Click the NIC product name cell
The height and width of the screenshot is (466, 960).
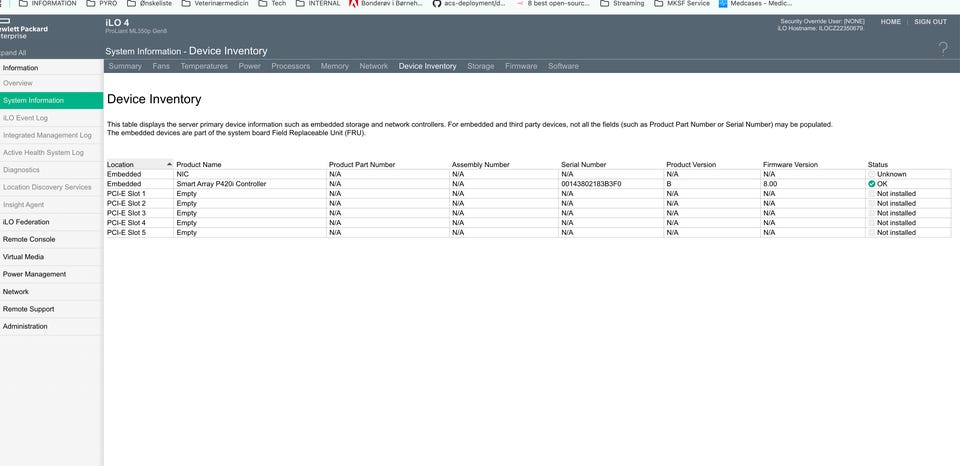182,174
